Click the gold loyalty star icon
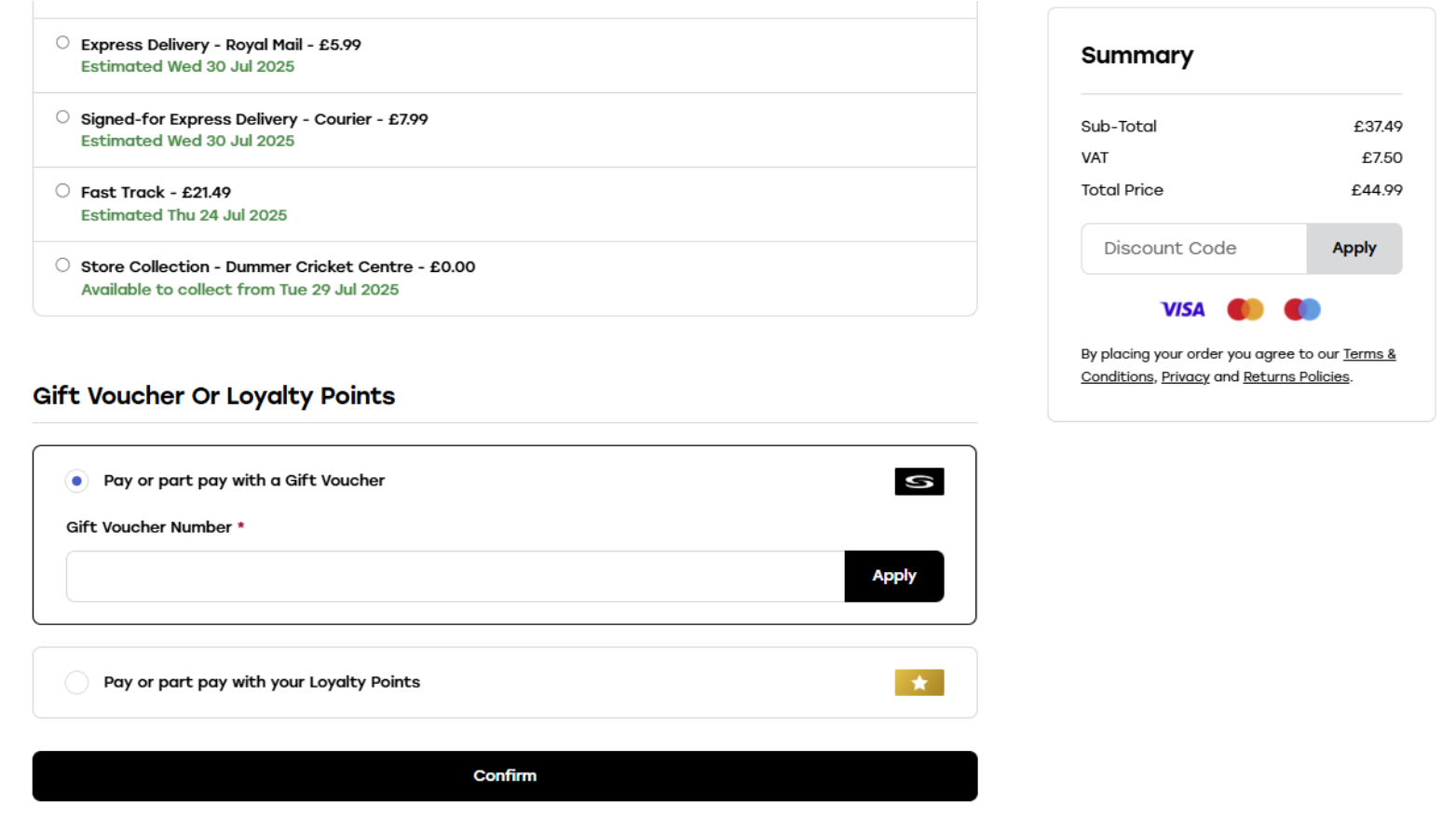 pyautogui.click(x=919, y=683)
